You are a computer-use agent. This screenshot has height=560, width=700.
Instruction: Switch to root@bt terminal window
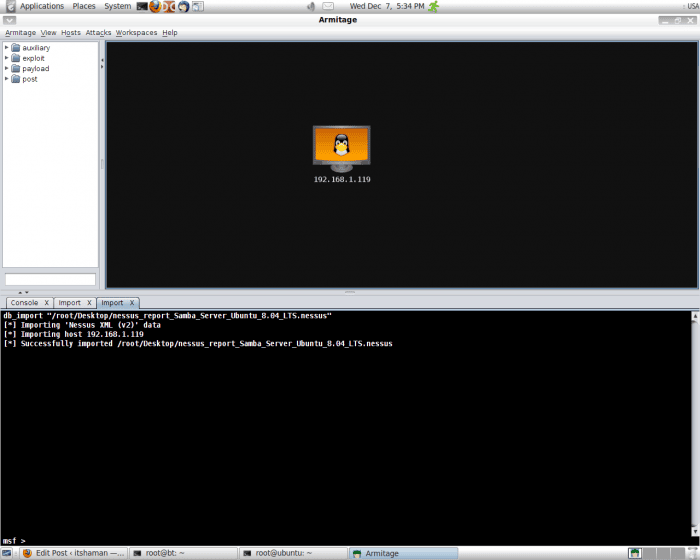(183, 553)
